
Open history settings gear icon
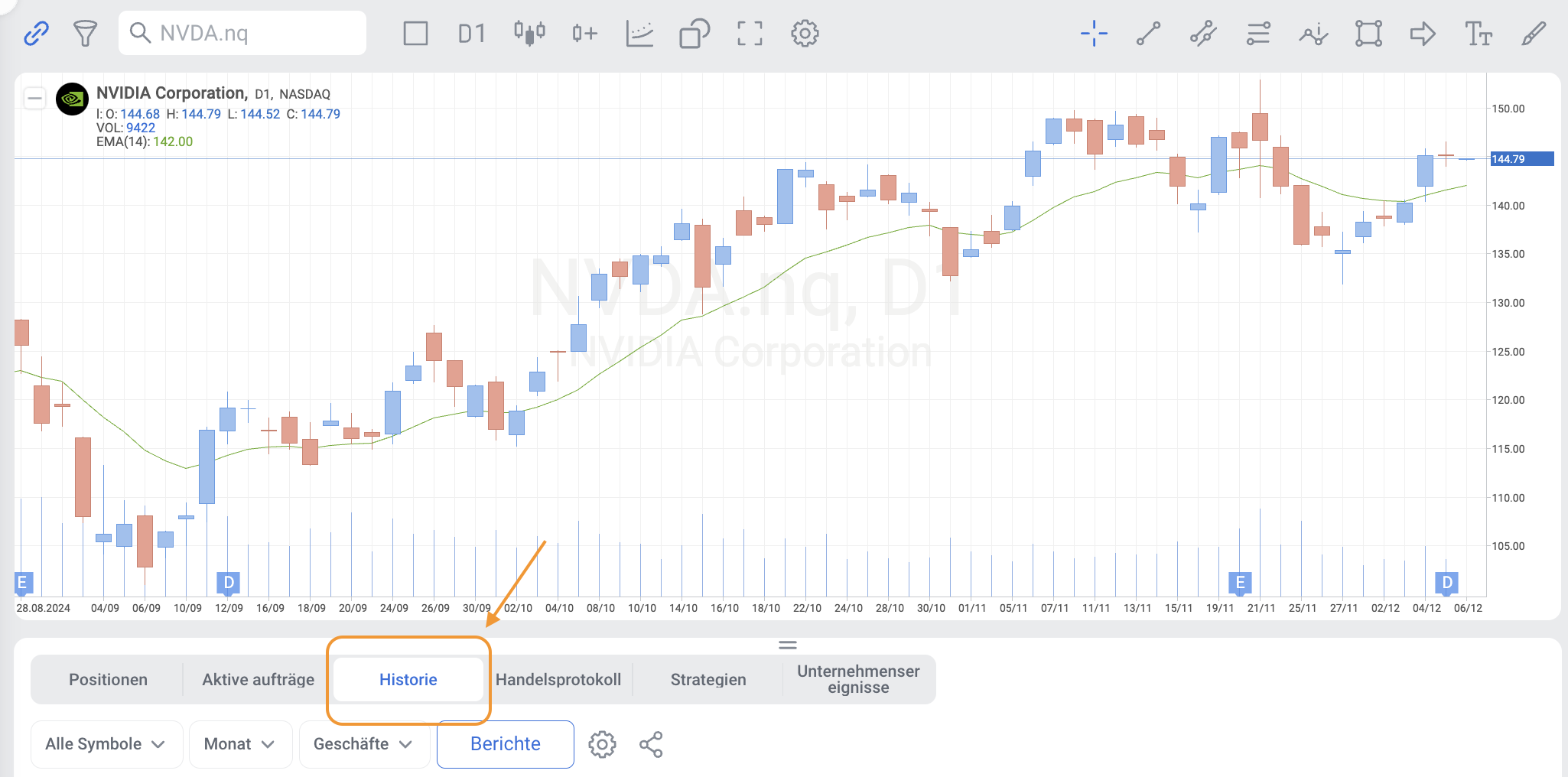coord(602,744)
